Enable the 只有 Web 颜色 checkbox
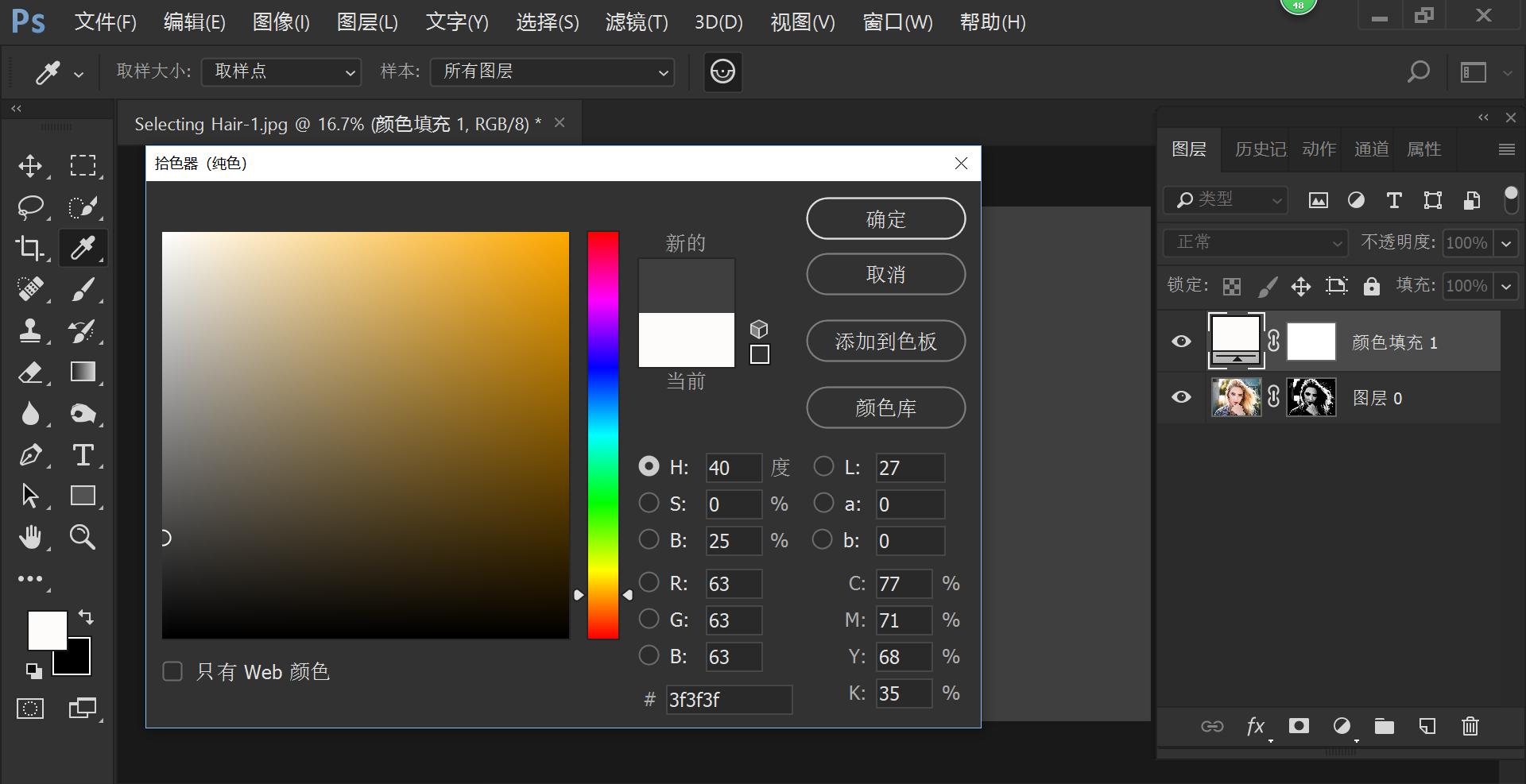1526x784 pixels. tap(172, 671)
